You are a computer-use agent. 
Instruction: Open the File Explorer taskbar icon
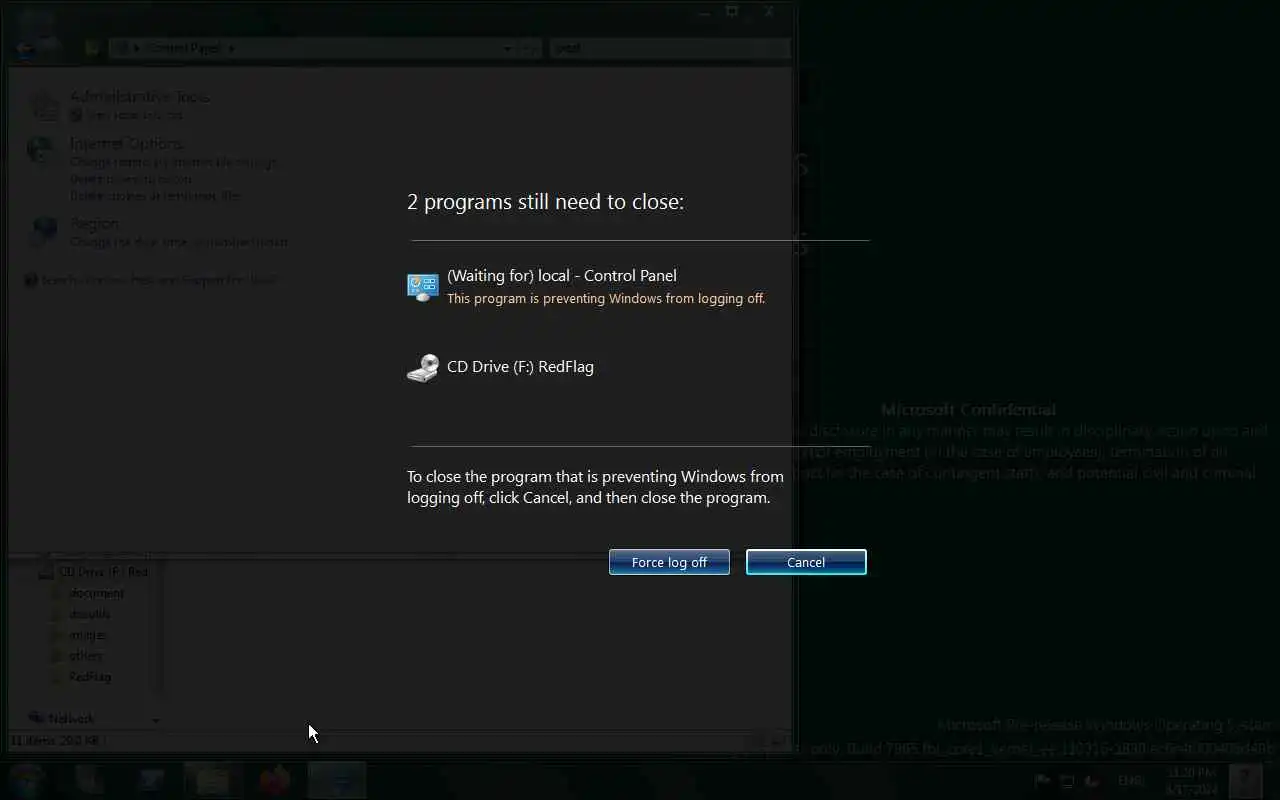212,780
